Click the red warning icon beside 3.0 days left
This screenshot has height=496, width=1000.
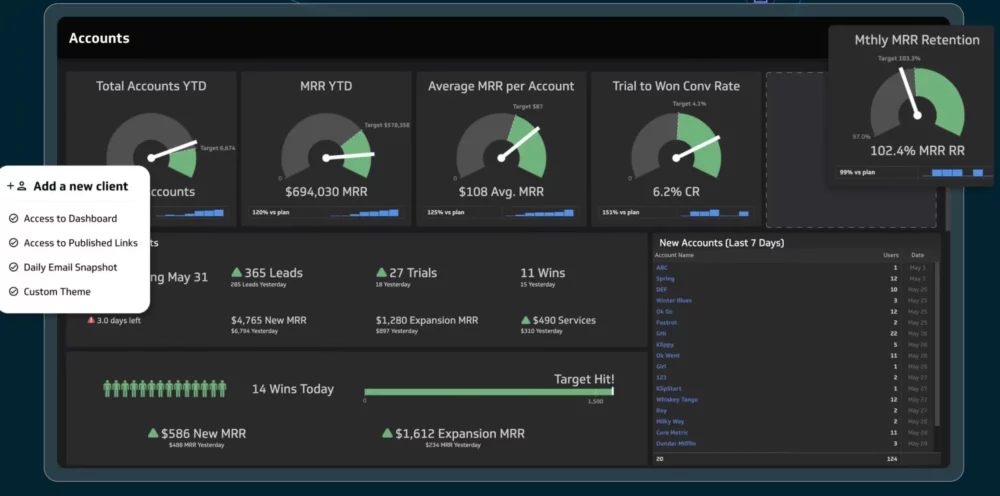(91, 320)
